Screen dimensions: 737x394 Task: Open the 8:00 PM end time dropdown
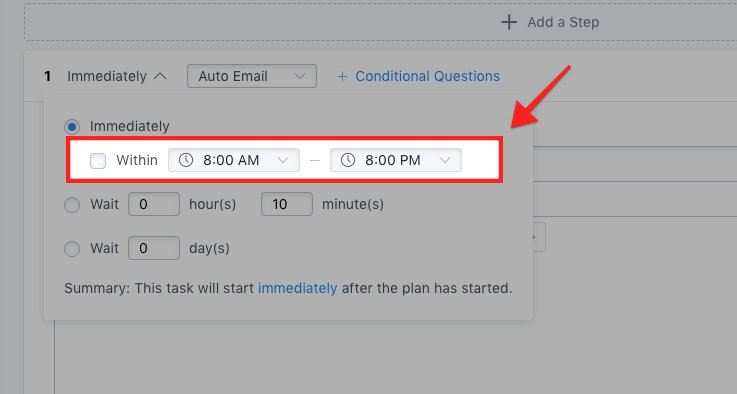(396, 160)
